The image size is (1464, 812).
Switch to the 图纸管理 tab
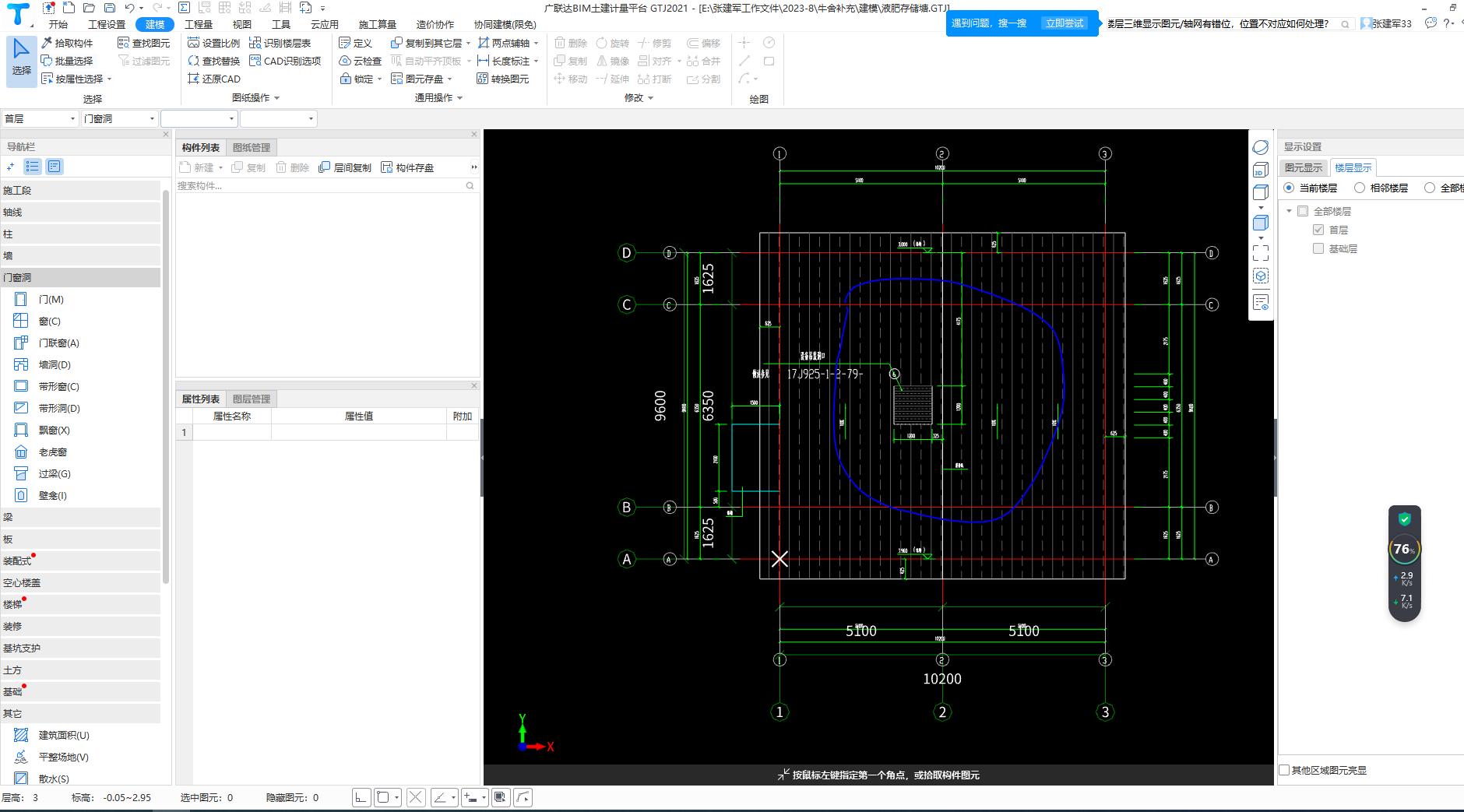252,148
